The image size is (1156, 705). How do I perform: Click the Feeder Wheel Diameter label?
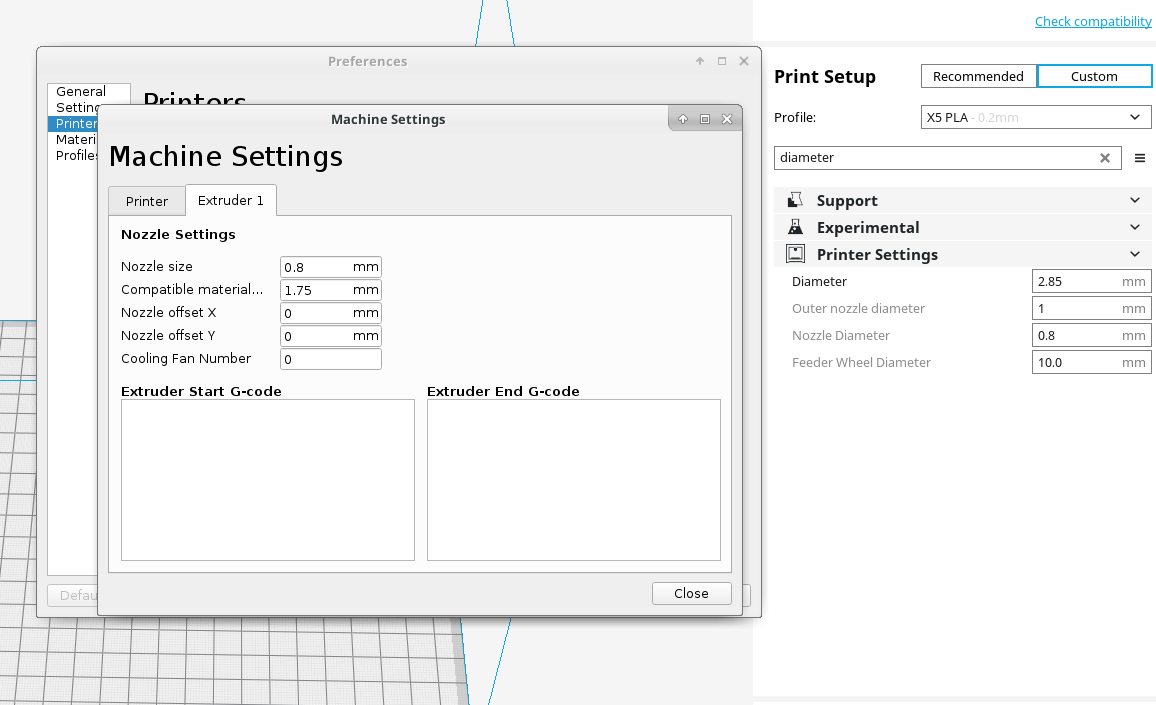point(861,362)
